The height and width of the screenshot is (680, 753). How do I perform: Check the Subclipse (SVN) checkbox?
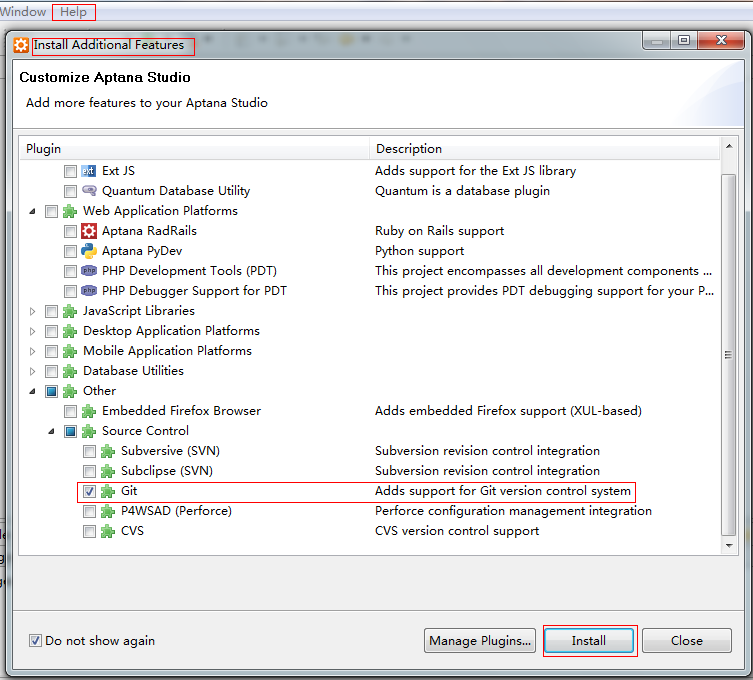click(x=89, y=472)
